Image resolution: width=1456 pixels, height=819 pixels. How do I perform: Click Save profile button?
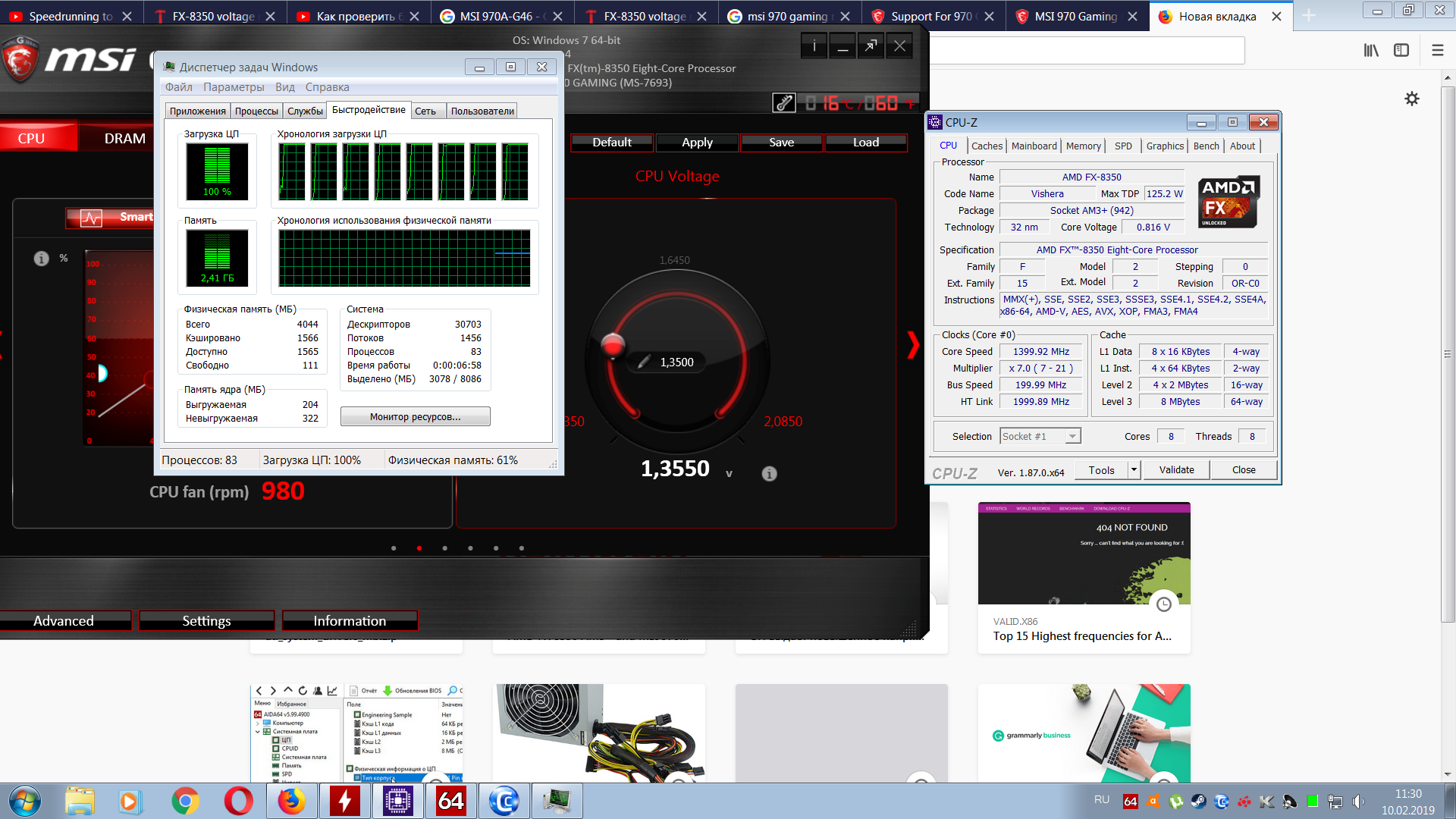tap(781, 143)
